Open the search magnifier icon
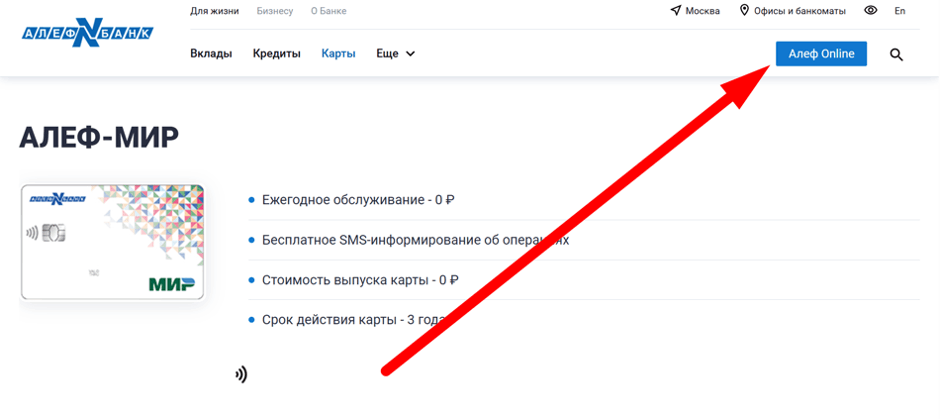 pyautogui.click(x=896, y=55)
